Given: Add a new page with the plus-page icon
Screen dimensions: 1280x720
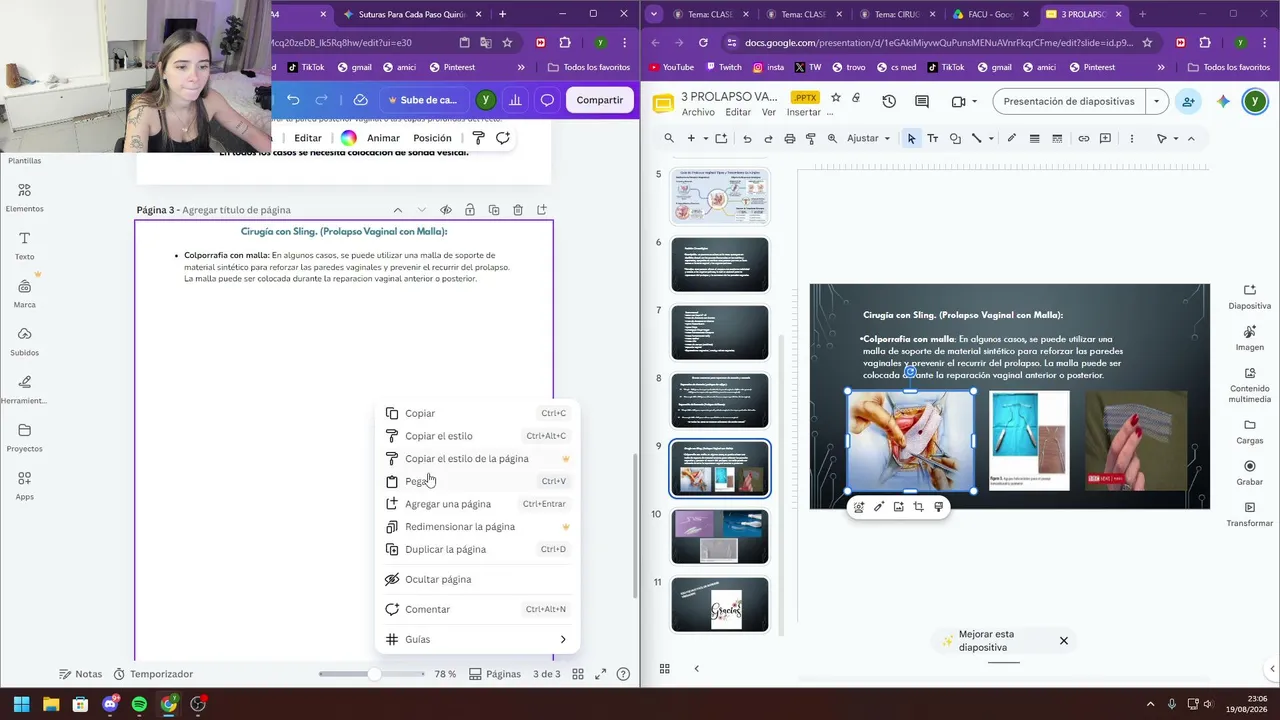Looking at the screenshot, I should [542, 210].
